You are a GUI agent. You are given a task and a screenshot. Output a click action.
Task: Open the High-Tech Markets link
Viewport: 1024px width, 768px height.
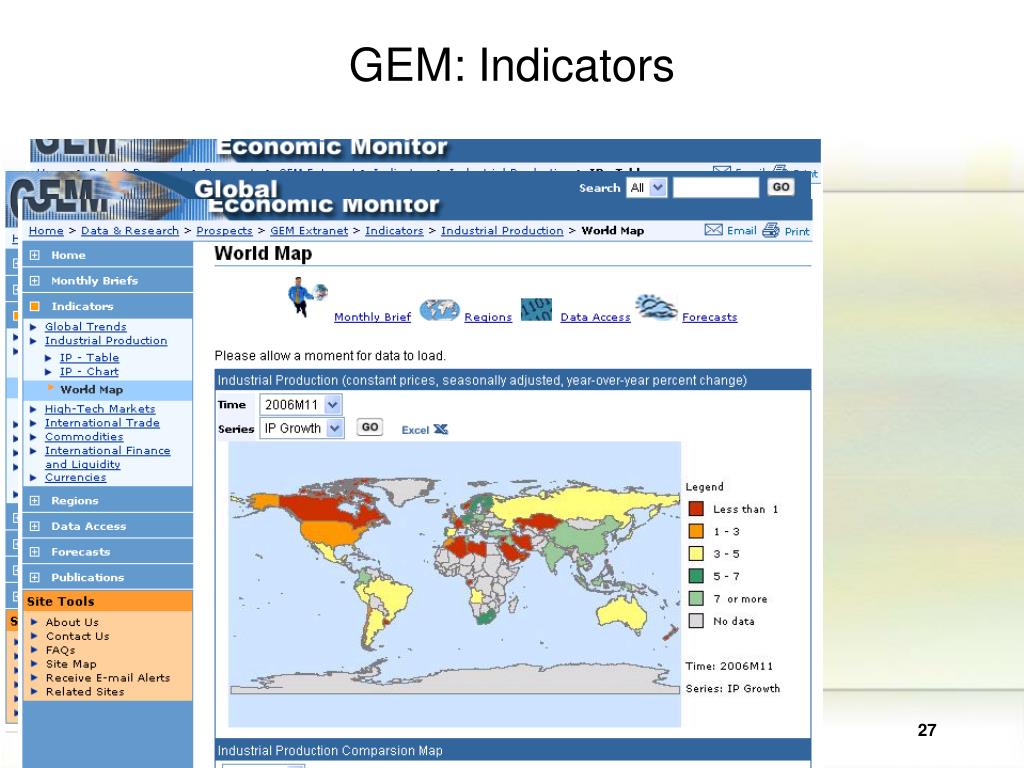point(100,409)
